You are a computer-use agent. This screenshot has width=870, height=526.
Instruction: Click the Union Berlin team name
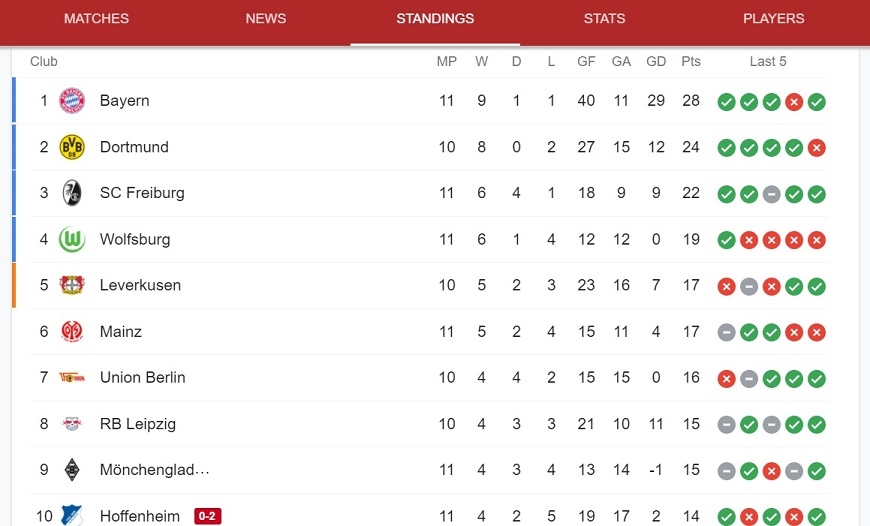pyautogui.click(x=143, y=377)
